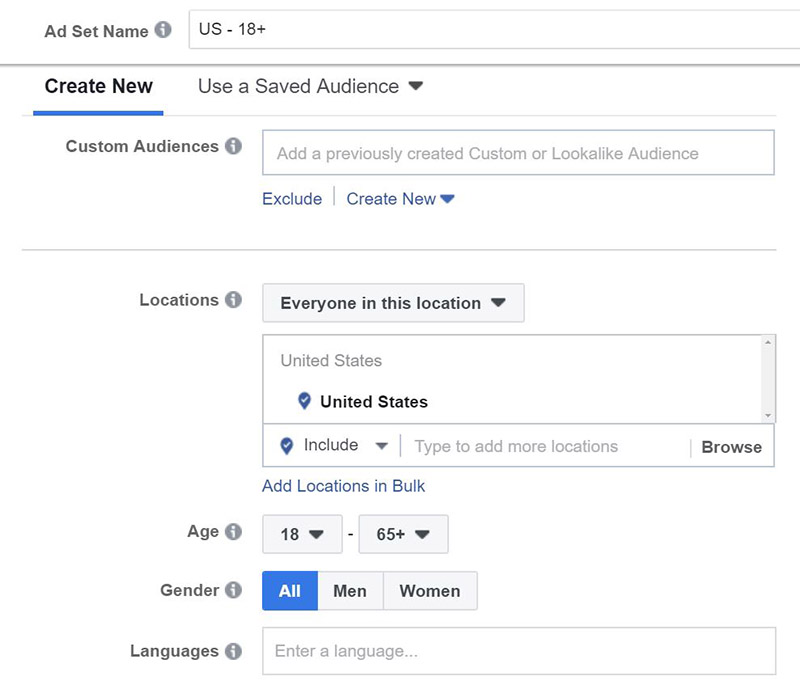This screenshot has width=800, height=689.
Task: Open maximum age 65+ dropdown
Action: coord(403,534)
